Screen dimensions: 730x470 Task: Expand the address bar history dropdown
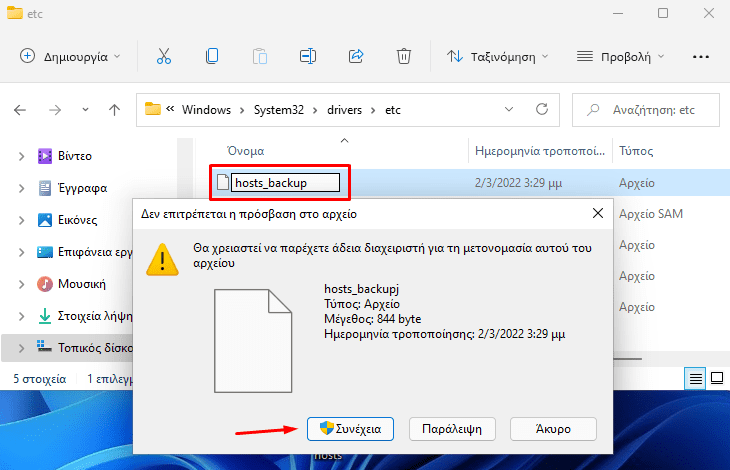click(x=509, y=109)
